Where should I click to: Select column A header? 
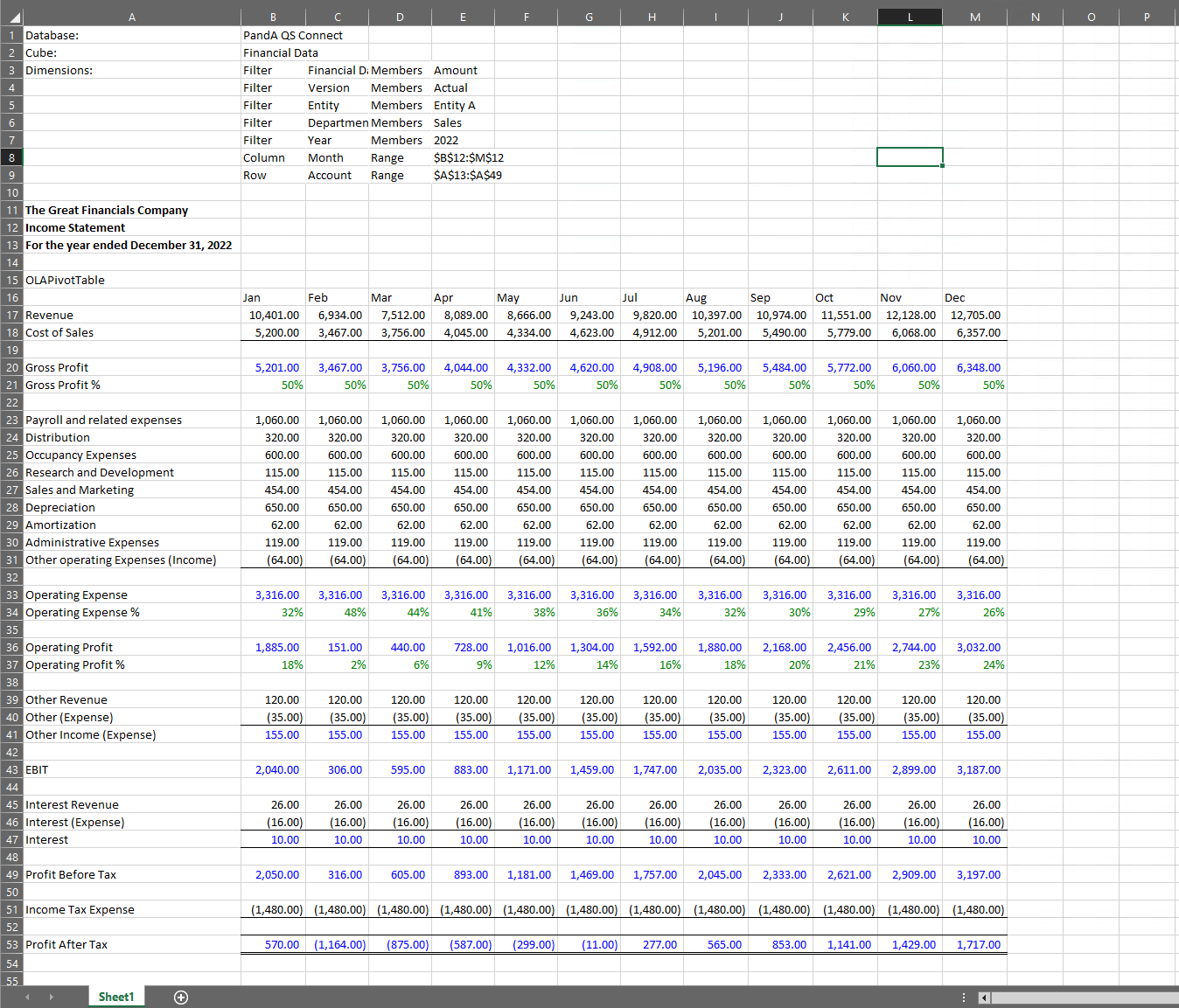click(131, 17)
